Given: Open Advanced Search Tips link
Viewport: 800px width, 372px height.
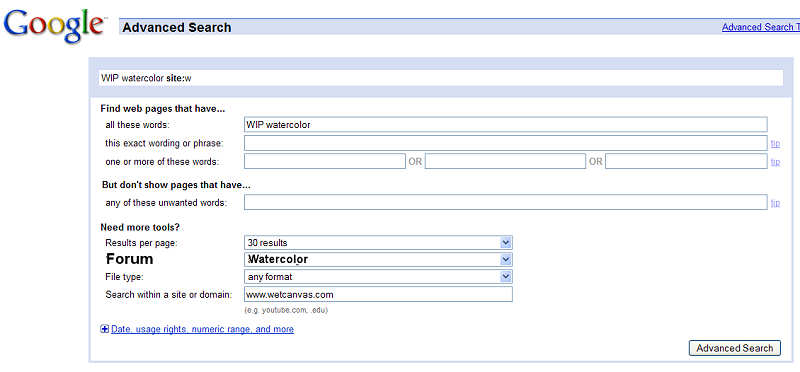Looking at the screenshot, I should point(761,27).
